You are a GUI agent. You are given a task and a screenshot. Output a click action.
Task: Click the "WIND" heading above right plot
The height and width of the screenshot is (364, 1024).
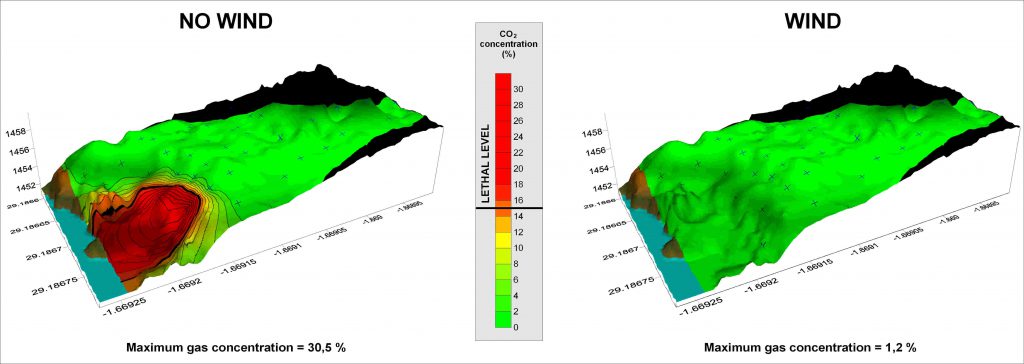click(x=812, y=22)
